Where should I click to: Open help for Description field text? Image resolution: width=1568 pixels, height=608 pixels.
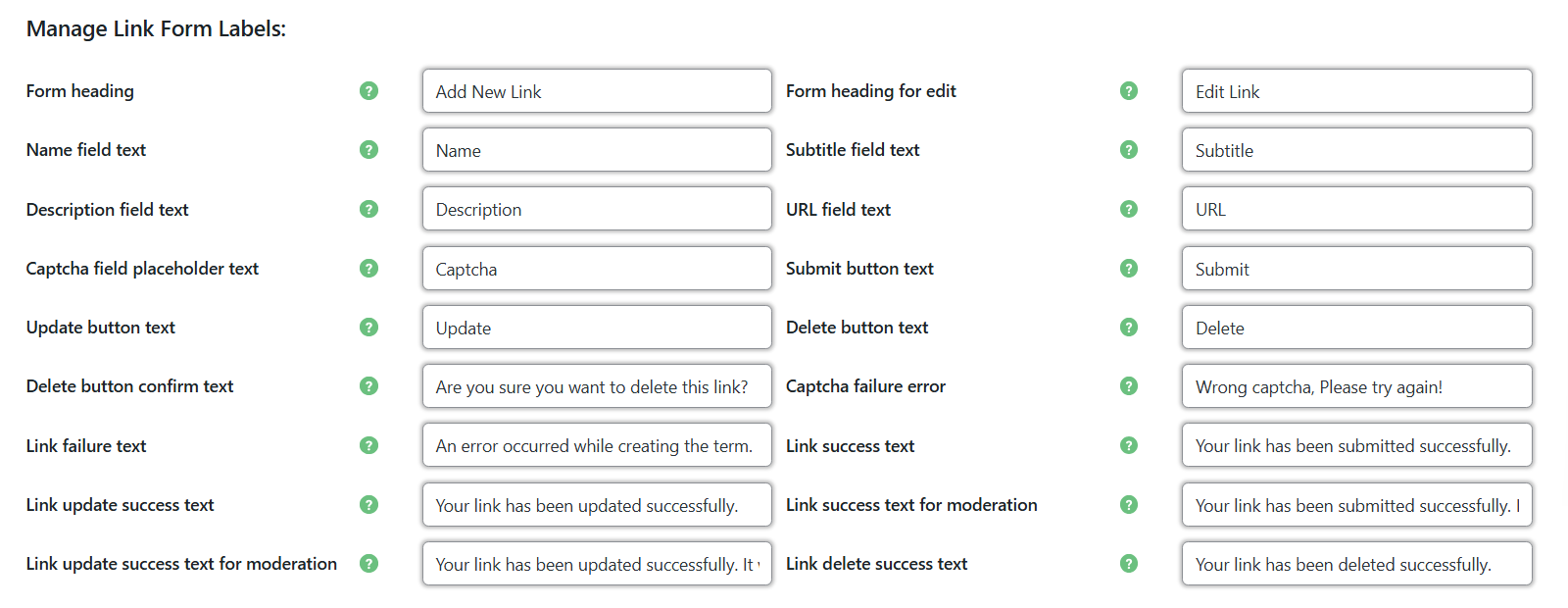(x=369, y=209)
